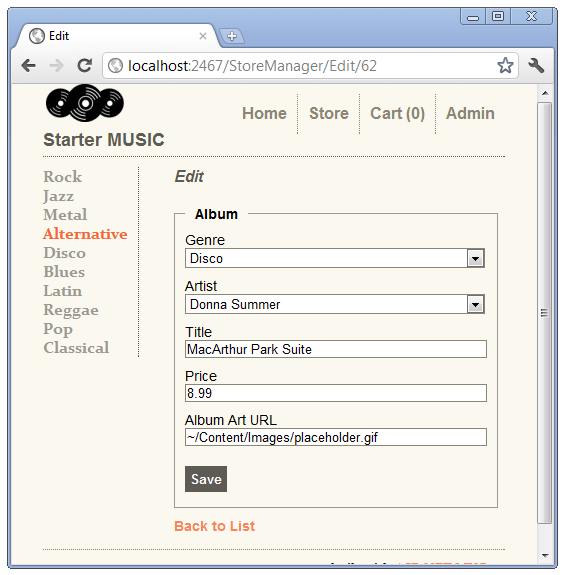The image size is (562, 575).
Task: Select the Edit browser tab
Action: [117, 36]
